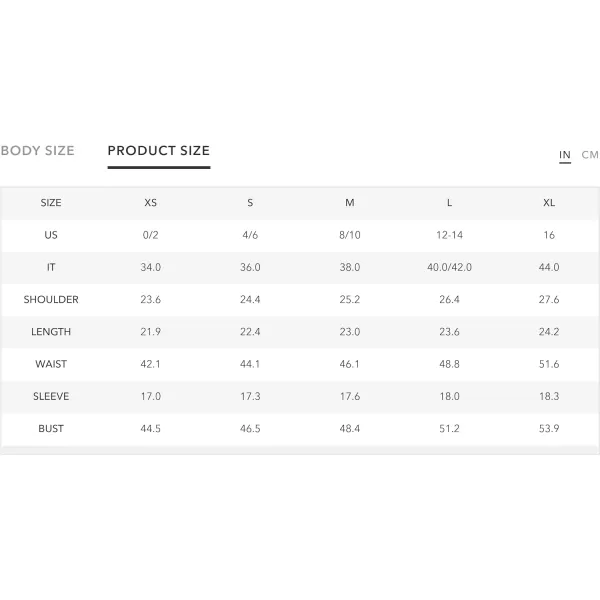Viewport: 600px width, 600px height.
Task: Click the SHOULDER row label
Action: (51, 300)
